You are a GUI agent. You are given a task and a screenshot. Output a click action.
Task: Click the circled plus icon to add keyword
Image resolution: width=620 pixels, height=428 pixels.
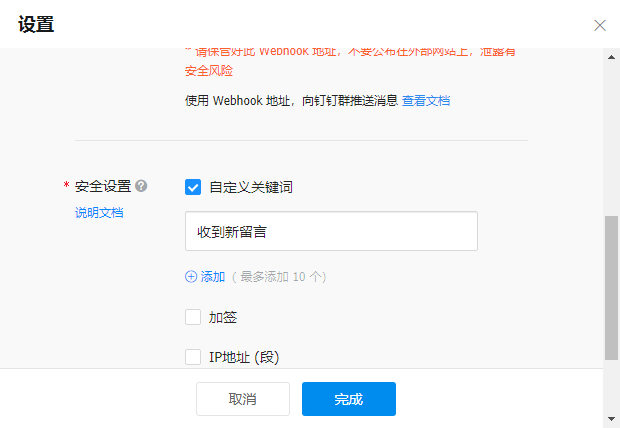tap(191, 276)
